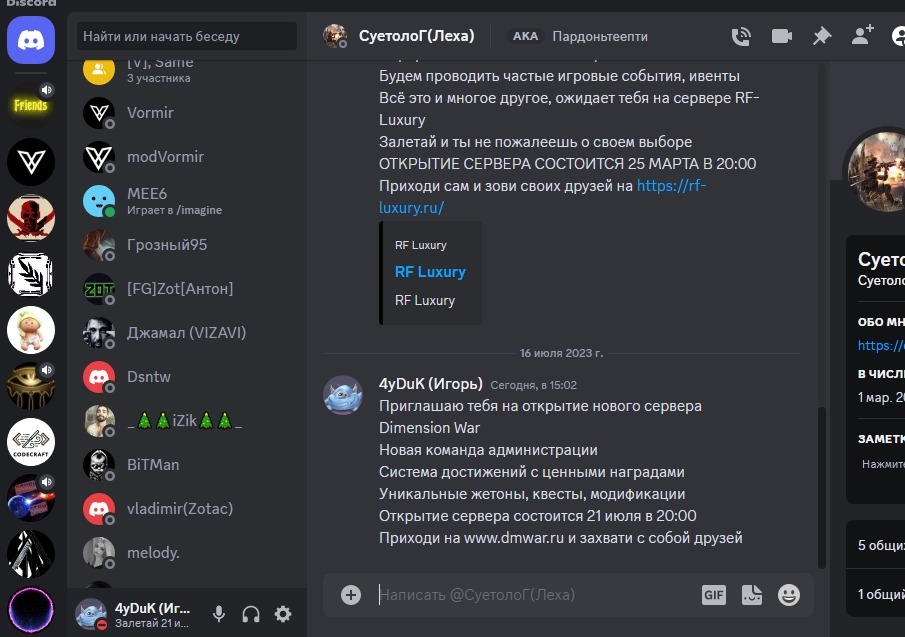Toggle headphones deafen
The height and width of the screenshot is (637, 905).
click(251, 614)
